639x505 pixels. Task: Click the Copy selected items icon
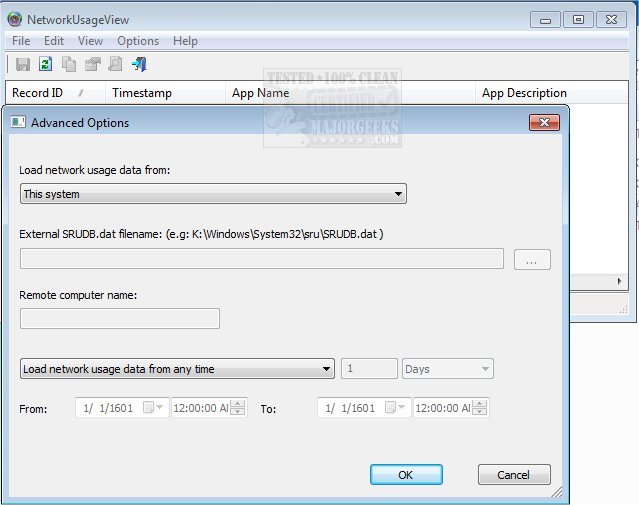pos(69,64)
